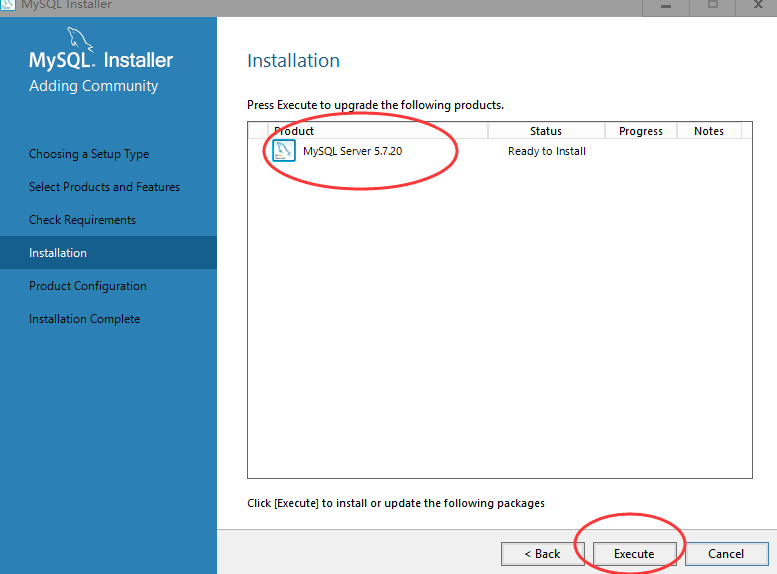
Task: Open the Installation Complete step
Action: click(85, 319)
